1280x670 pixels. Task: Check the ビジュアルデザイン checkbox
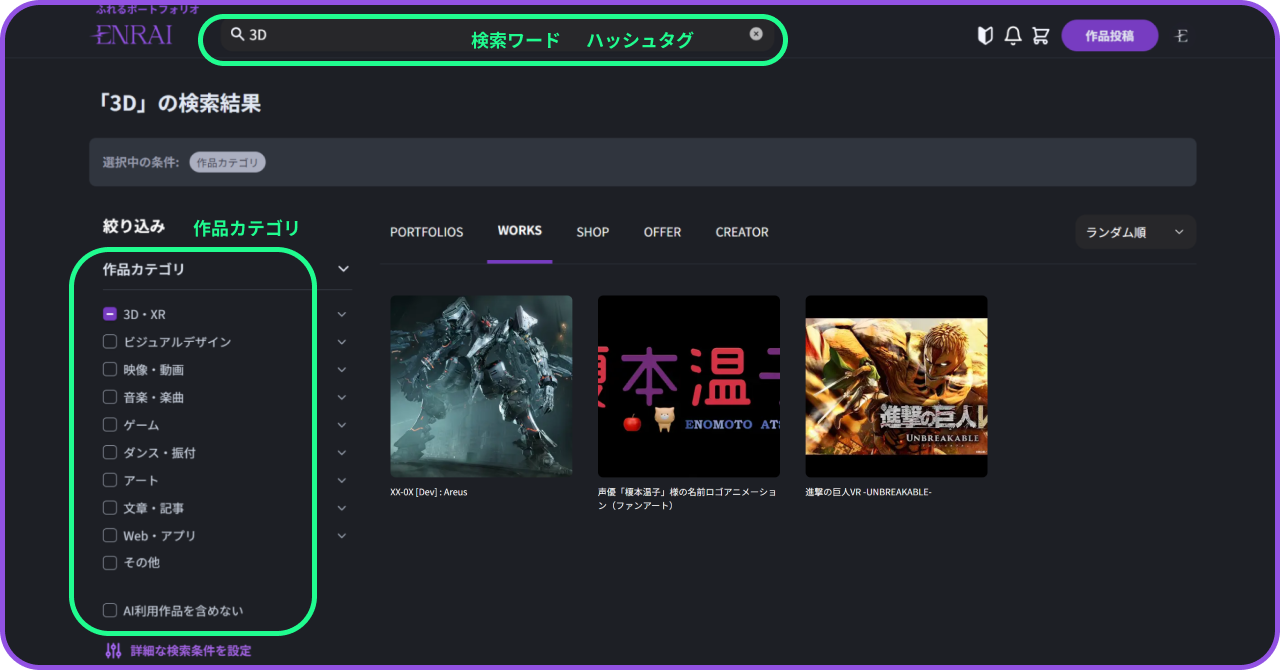click(110, 342)
